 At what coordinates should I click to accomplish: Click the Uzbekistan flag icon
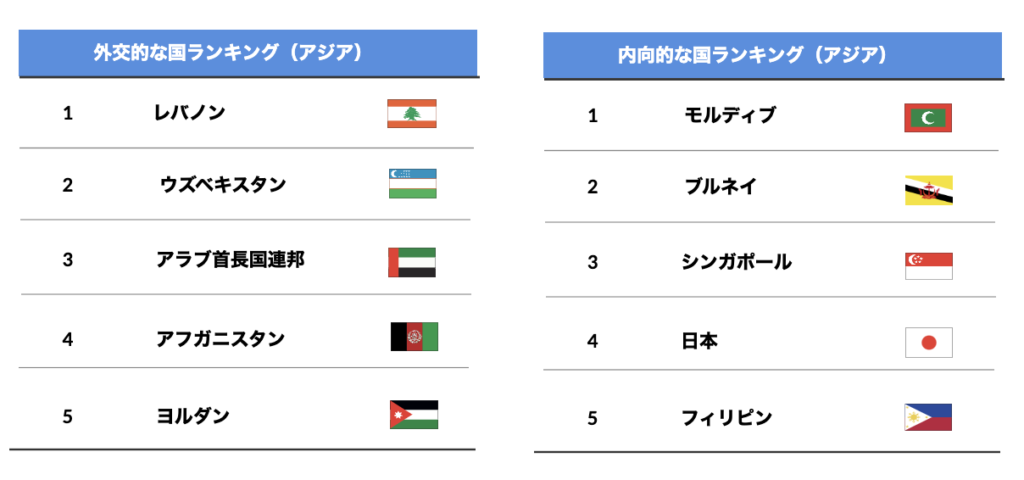(x=413, y=184)
